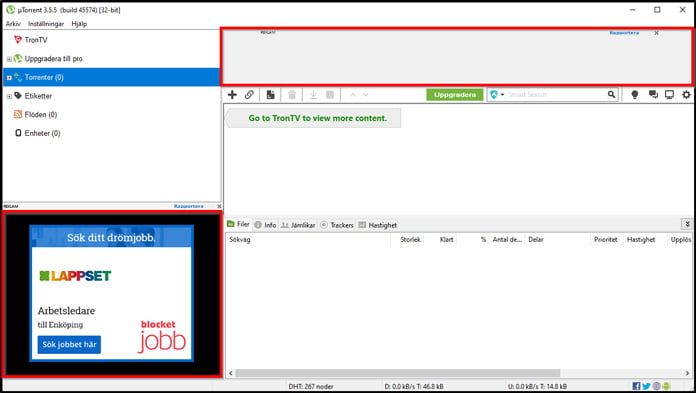The image size is (696, 393).
Task: Click the RSS icon beside Flöden
Action: pos(18,115)
